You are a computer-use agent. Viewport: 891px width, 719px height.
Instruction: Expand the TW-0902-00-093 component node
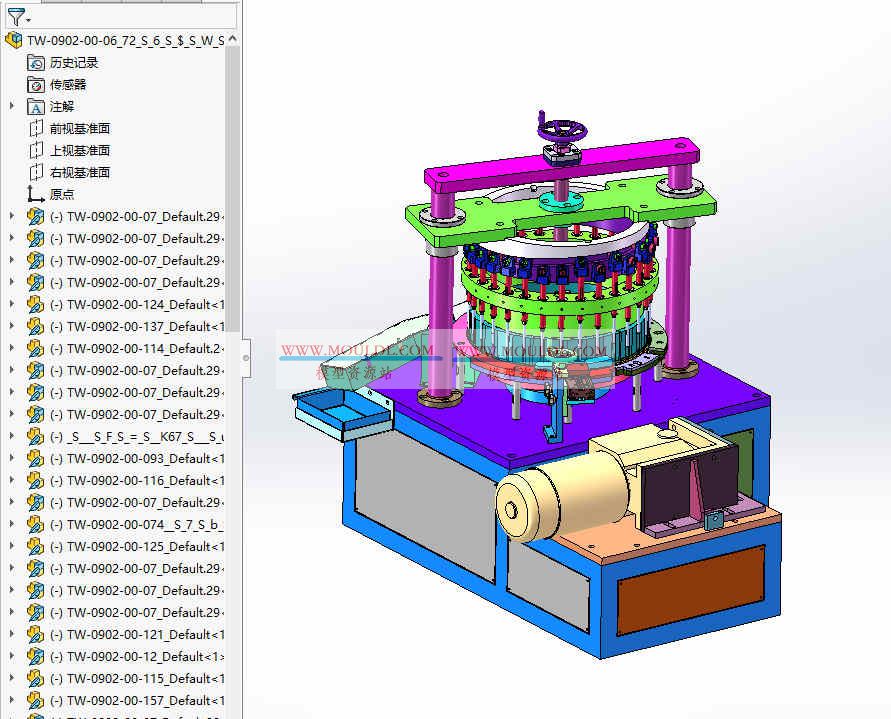coord(10,458)
